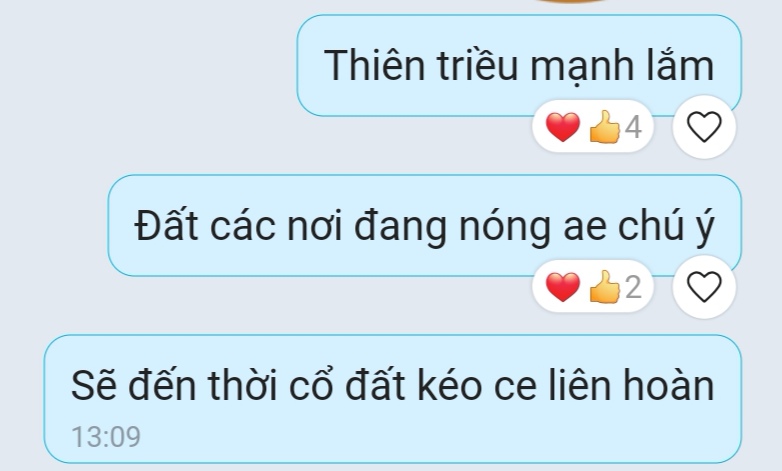Screen dimensions: 782x471
Task: Click the words 'liên hoàn' in the last message
Action: pyautogui.click(x=632, y=385)
